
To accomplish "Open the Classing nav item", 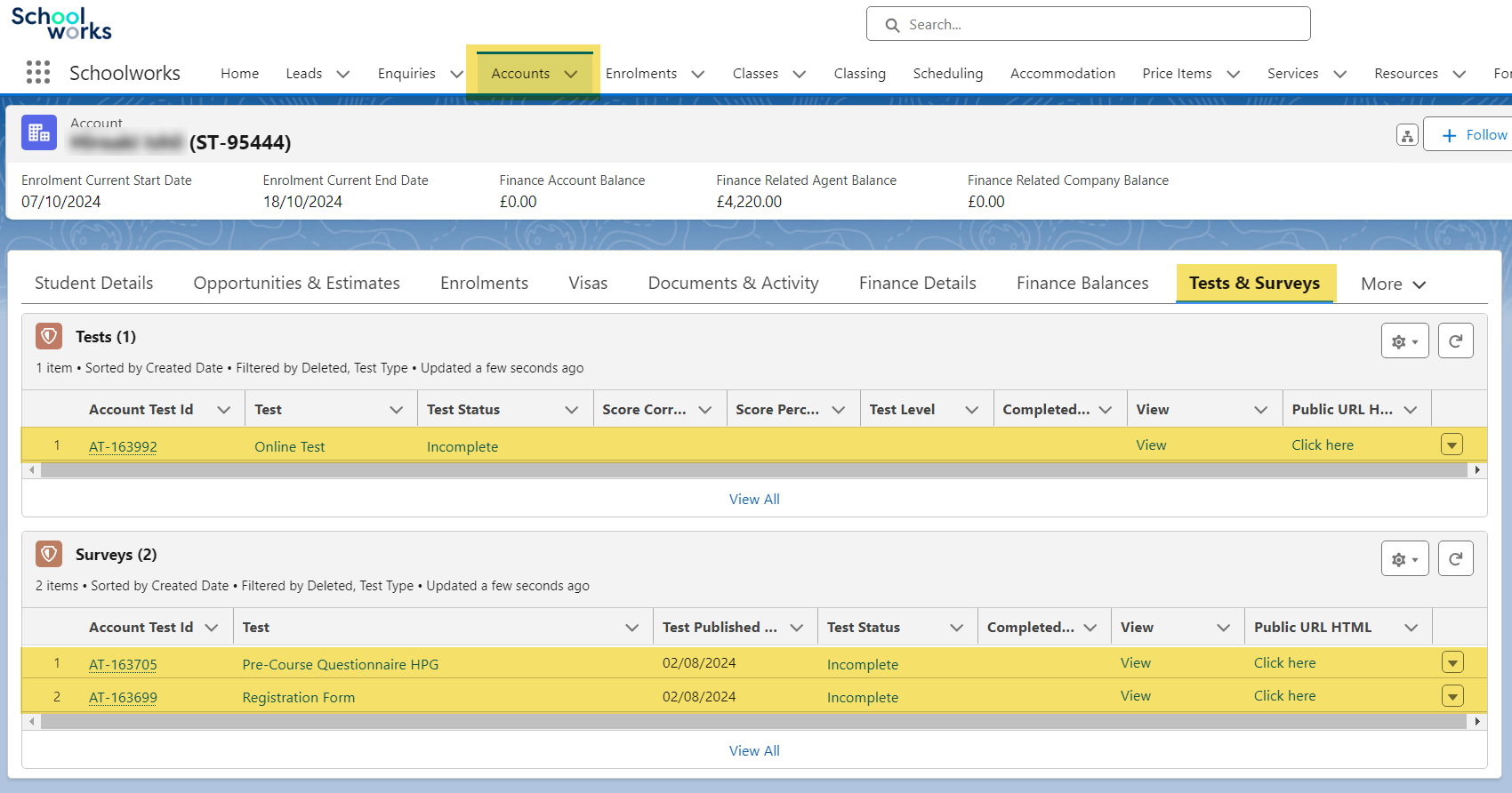I will pyautogui.click(x=860, y=74).
